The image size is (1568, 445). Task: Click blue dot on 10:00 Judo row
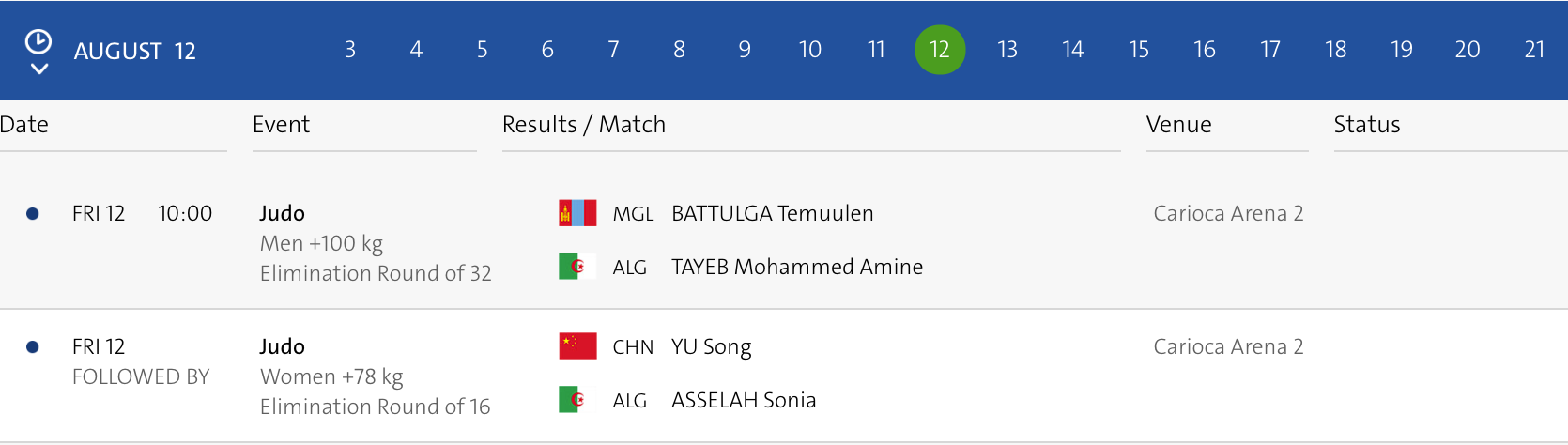pyautogui.click(x=33, y=214)
